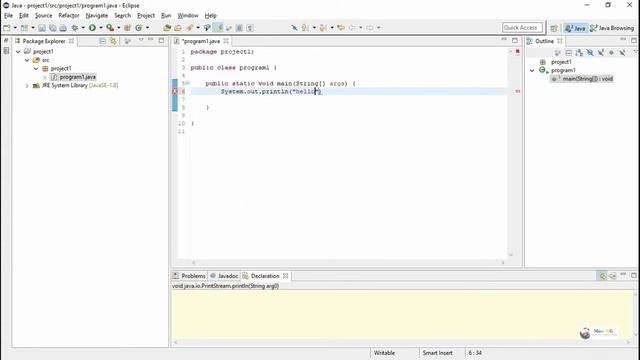Image resolution: width=640 pixels, height=360 pixels.
Task: Select project1 package in Outline
Action: point(561,62)
